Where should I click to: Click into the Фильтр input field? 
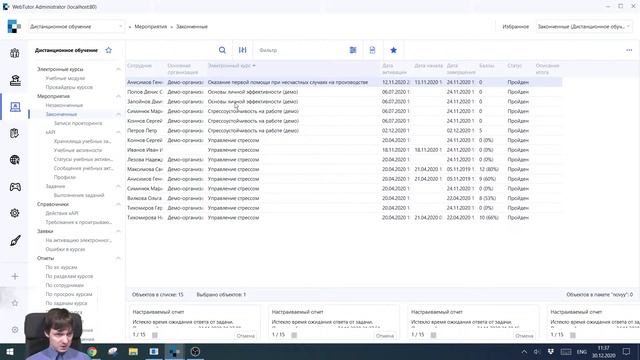click(300, 50)
